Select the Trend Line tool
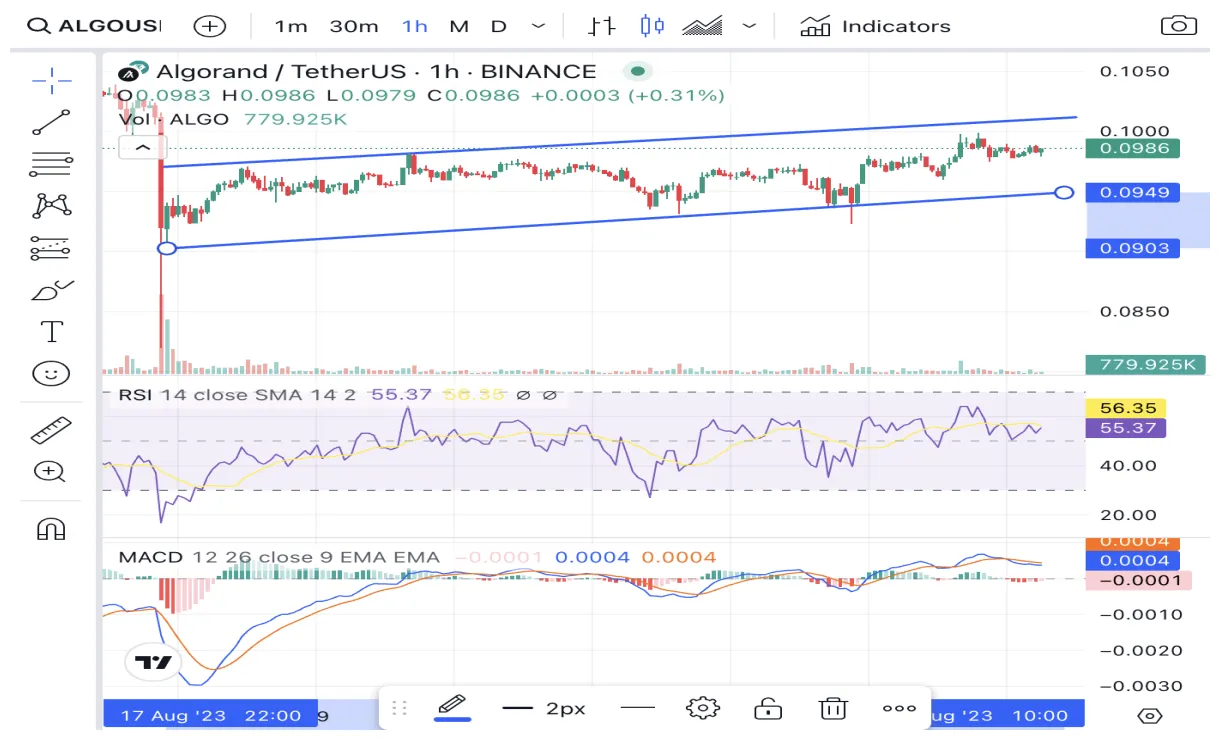 [49, 122]
